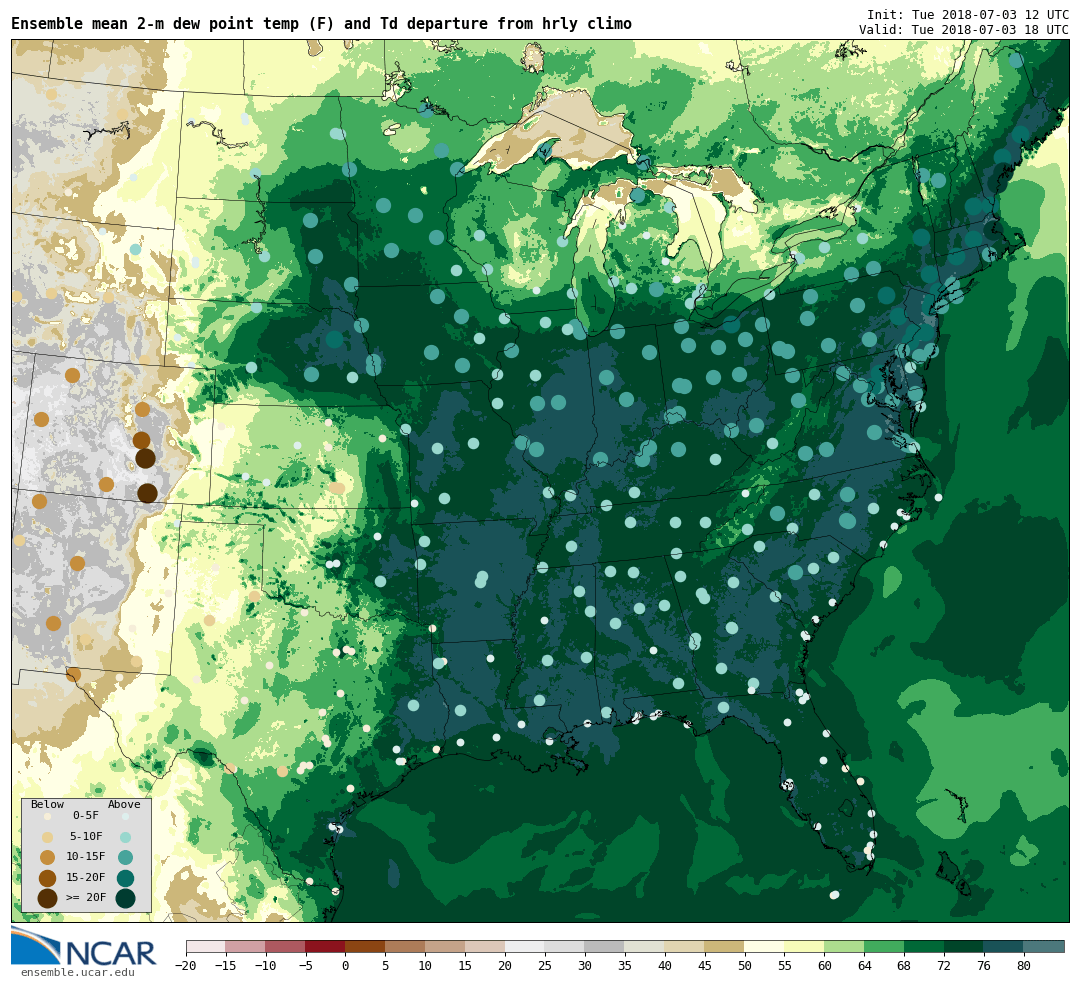Click the Above 10-15F teal legend circle

point(125,858)
